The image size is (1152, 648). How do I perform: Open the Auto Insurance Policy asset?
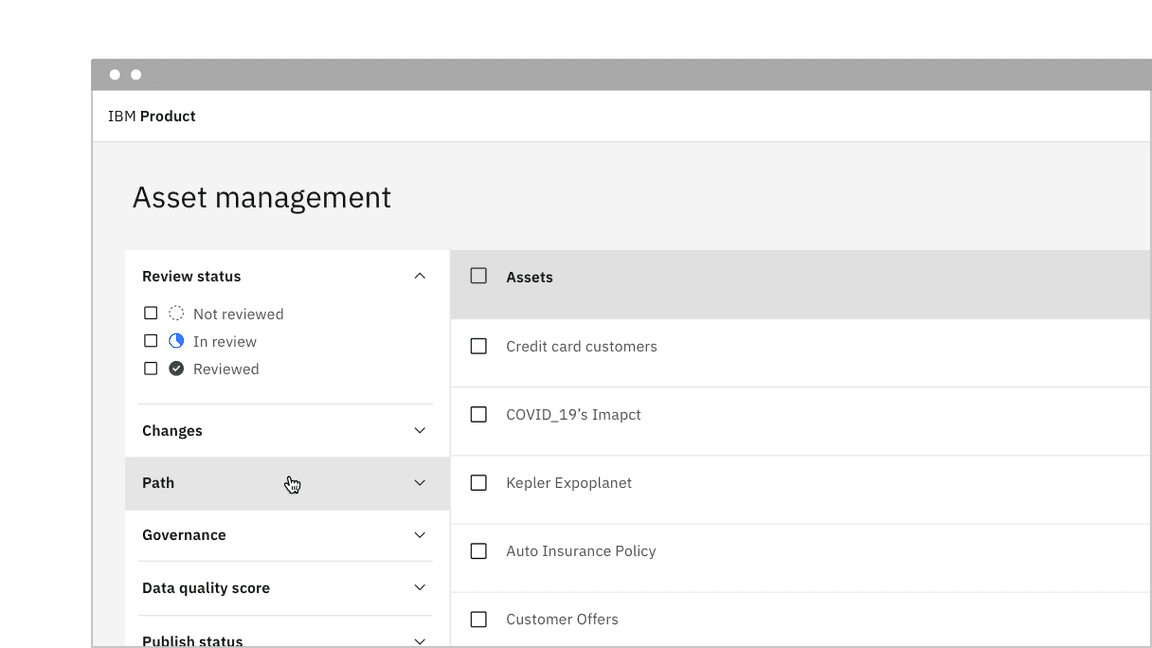pos(580,551)
